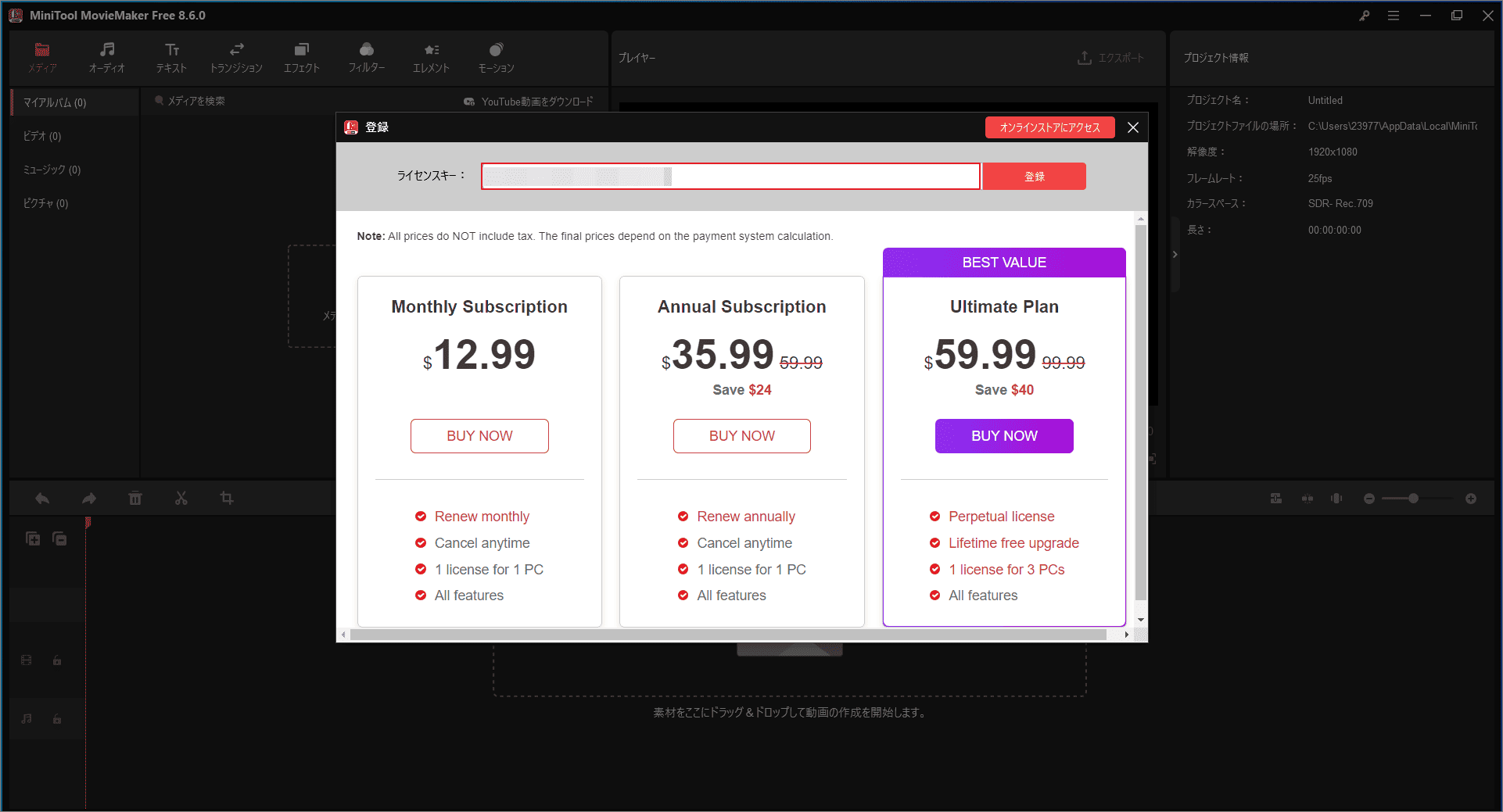Open the トランジション tab

click(x=236, y=58)
